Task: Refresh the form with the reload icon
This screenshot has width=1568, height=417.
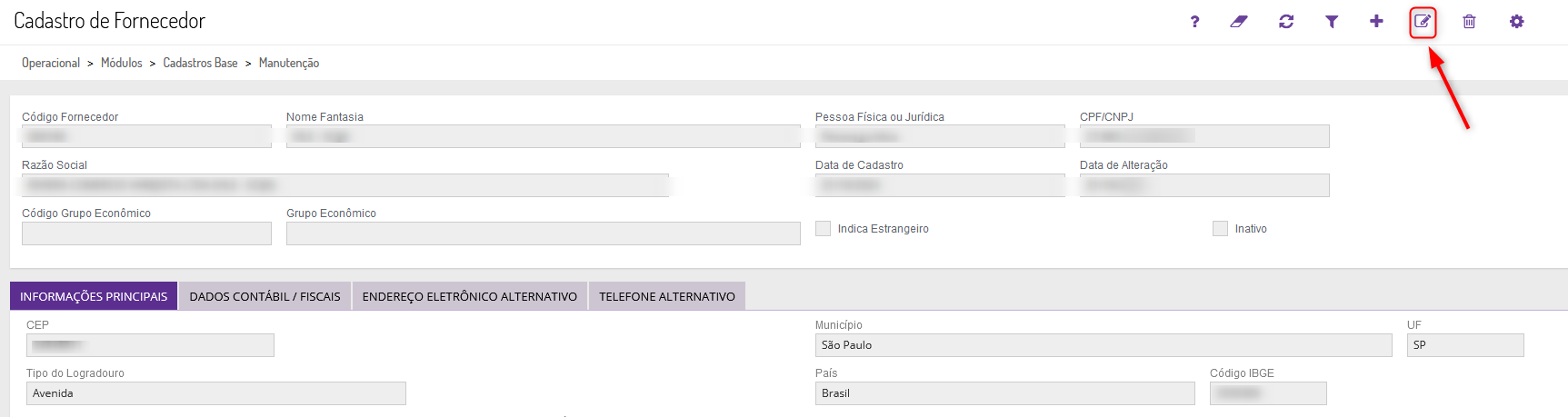Action: pos(1286,22)
